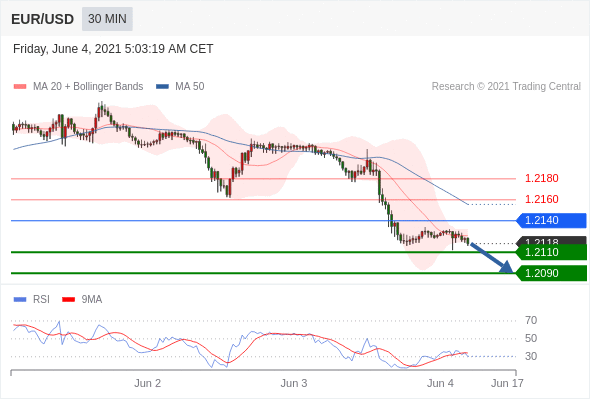Click the MA 50 legend label

coord(190,87)
